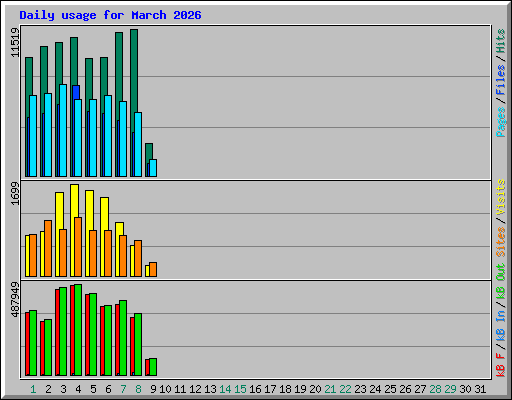Select day 21 on the x-axis
512x400 pixels.
(330, 389)
